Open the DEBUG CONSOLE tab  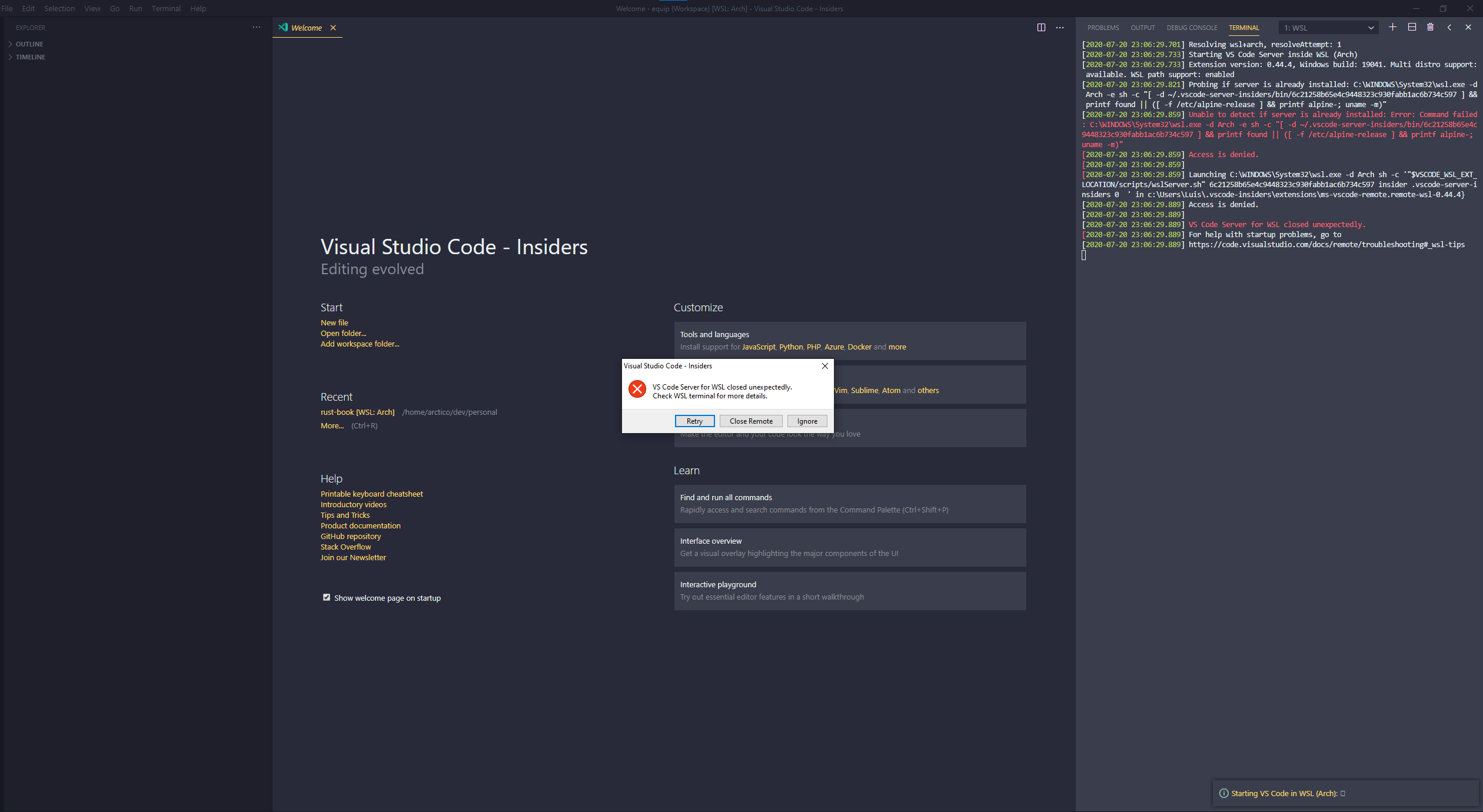1192,28
